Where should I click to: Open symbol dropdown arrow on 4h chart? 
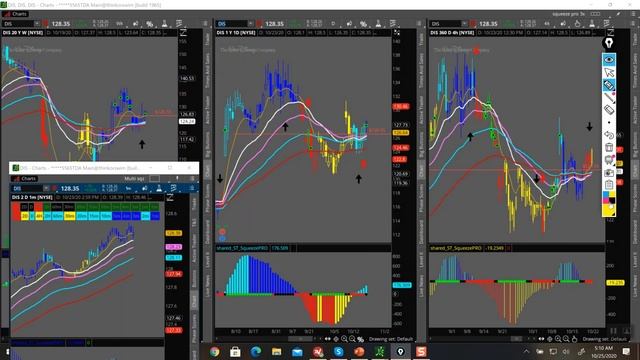coord(464,24)
